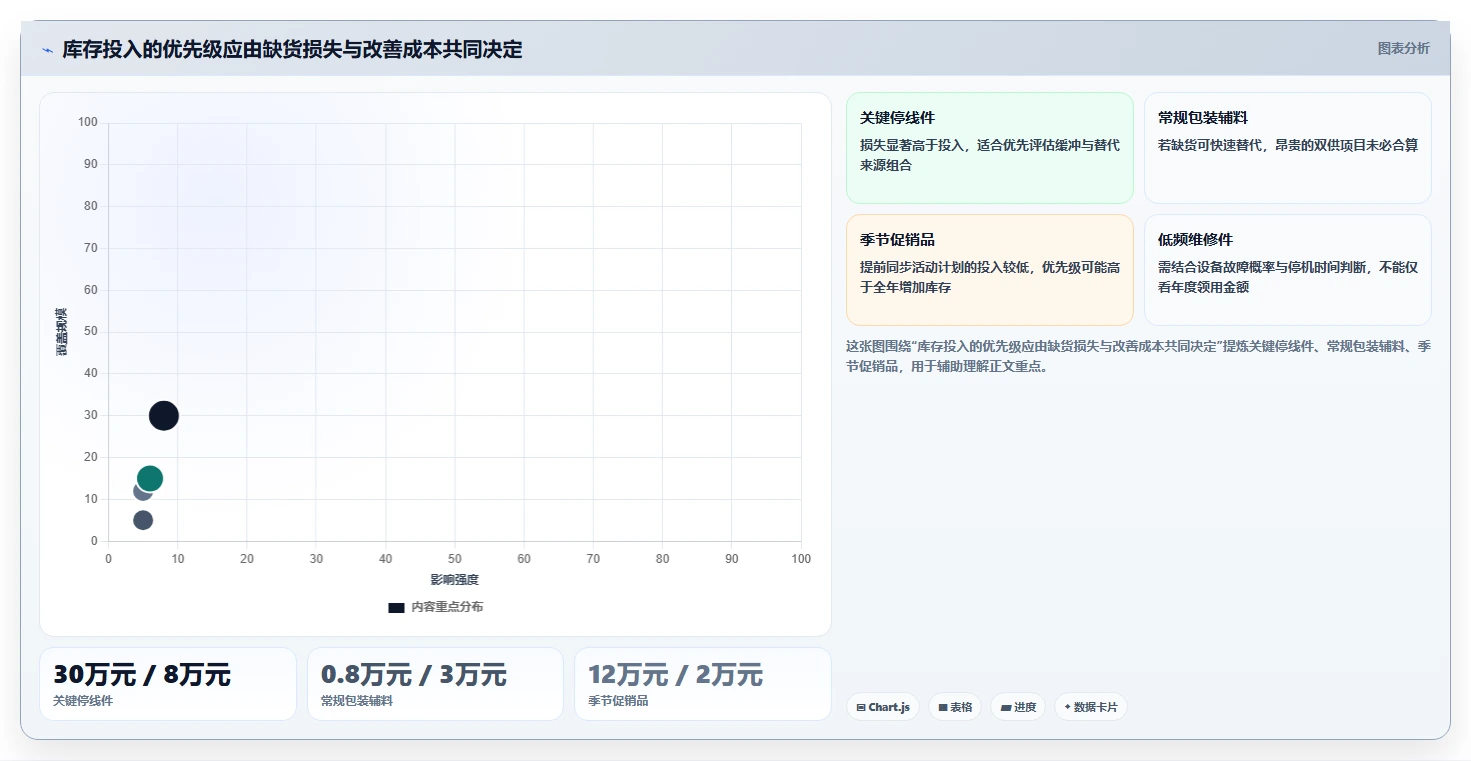Image resolution: width=1471 pixels, height=761 pixels.
Task: Open the 季节促销品 orange card
Action: [x=990, y=270]
